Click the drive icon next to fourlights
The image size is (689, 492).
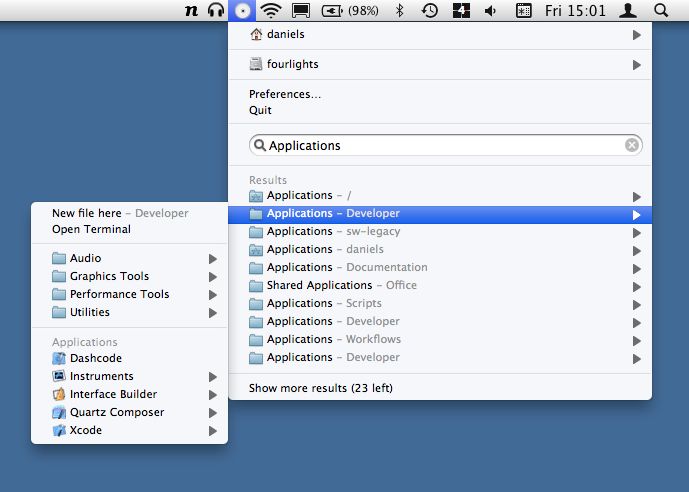(256, 64)
